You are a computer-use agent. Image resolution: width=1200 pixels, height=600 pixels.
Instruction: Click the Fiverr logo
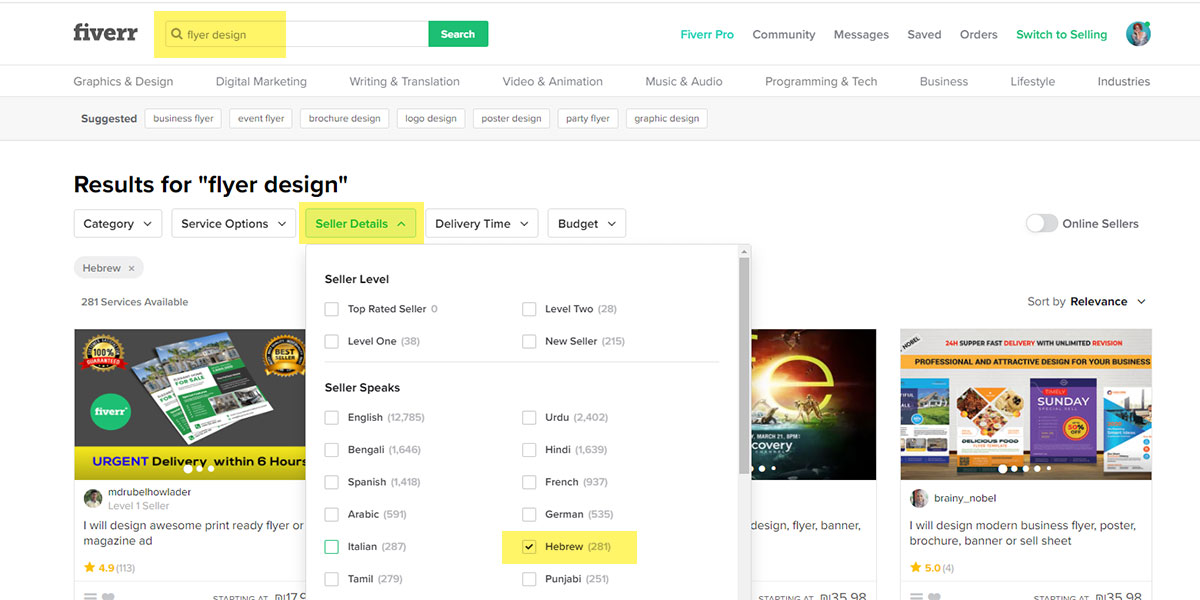[105, 33]
